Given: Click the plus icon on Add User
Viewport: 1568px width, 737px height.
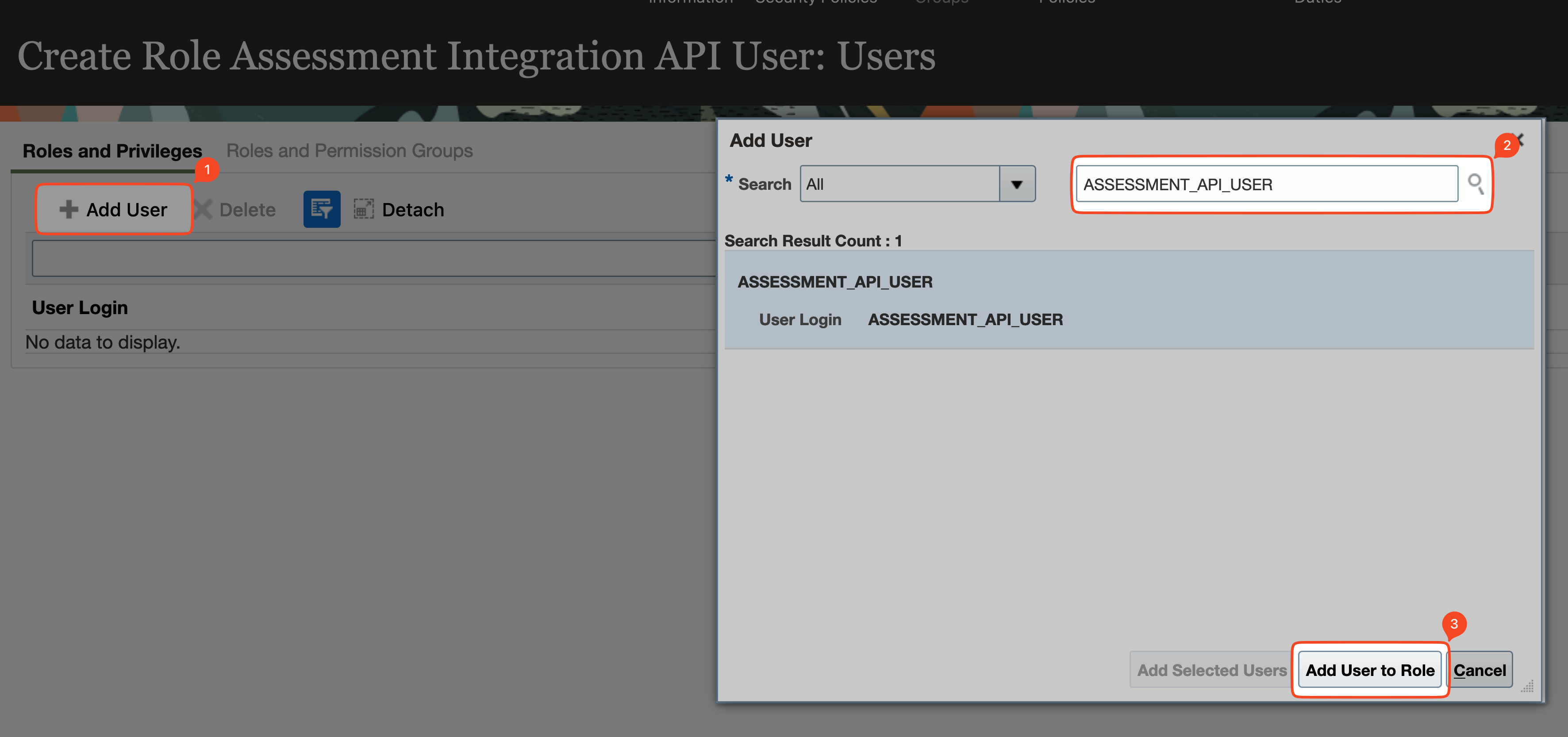Looking at the screenshot, I should coord(68,209).
